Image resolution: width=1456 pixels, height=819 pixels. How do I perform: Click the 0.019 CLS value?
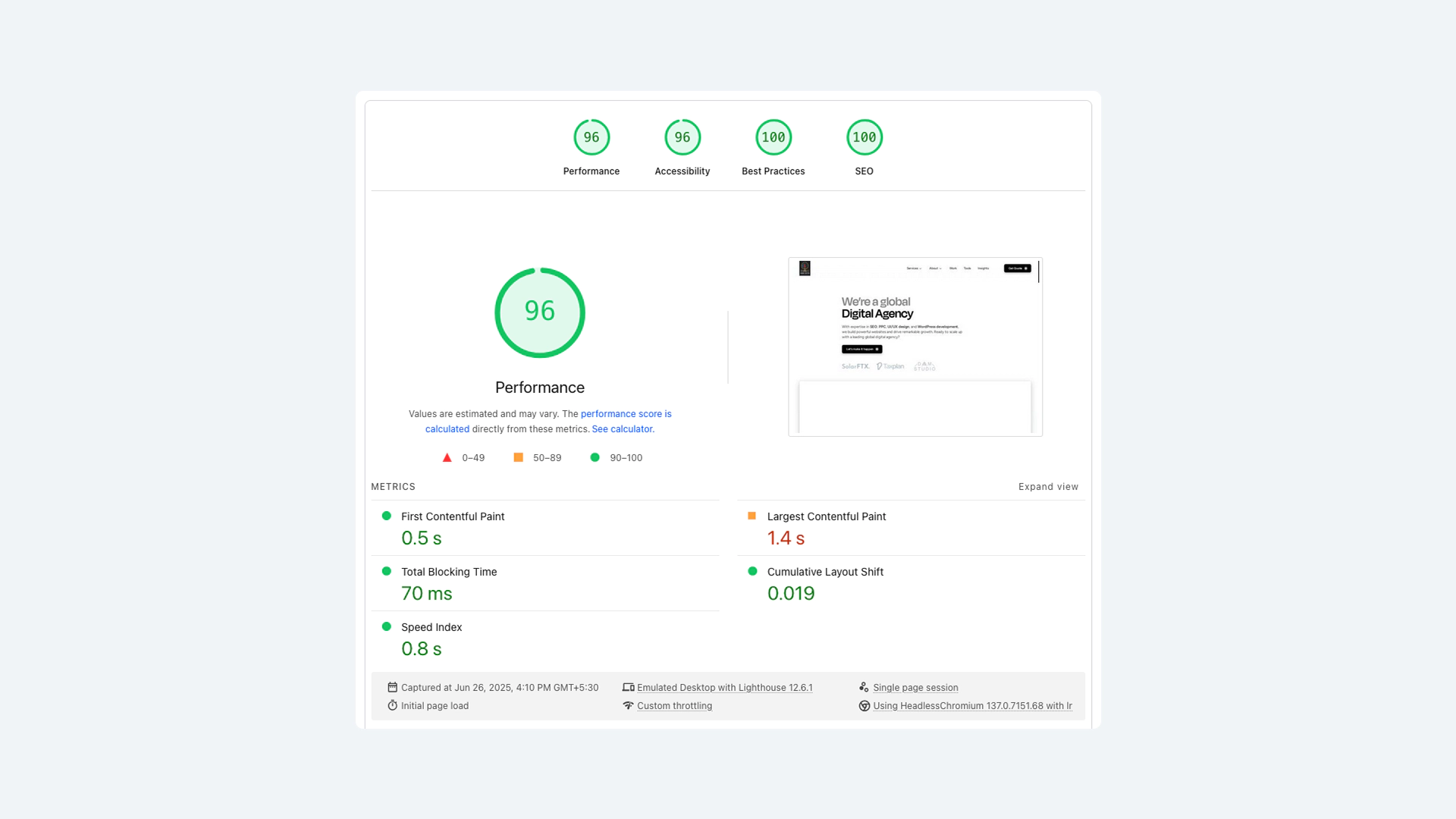tap(791, 594)
